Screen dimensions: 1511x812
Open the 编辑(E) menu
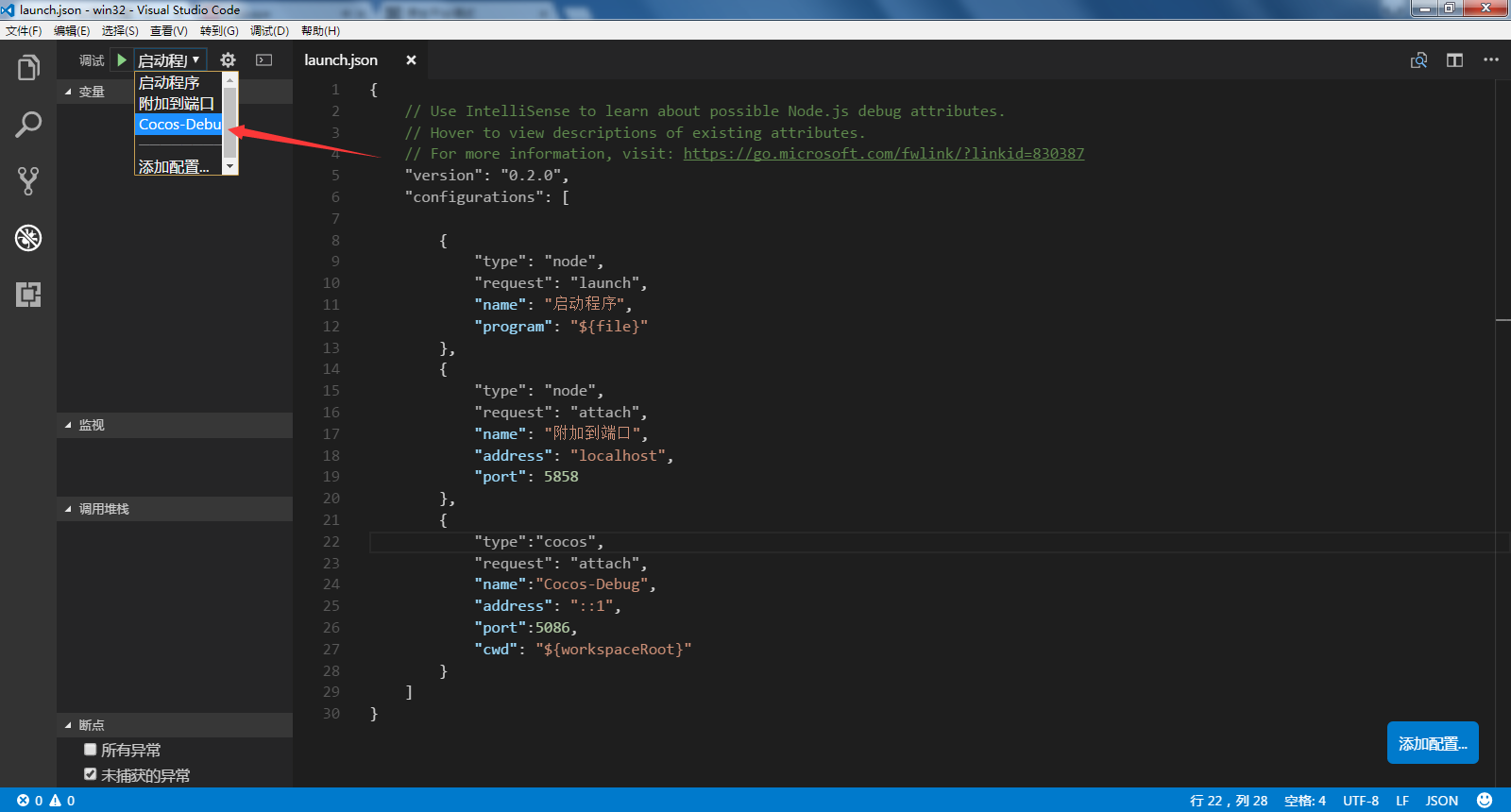click(x=72, y=31)
